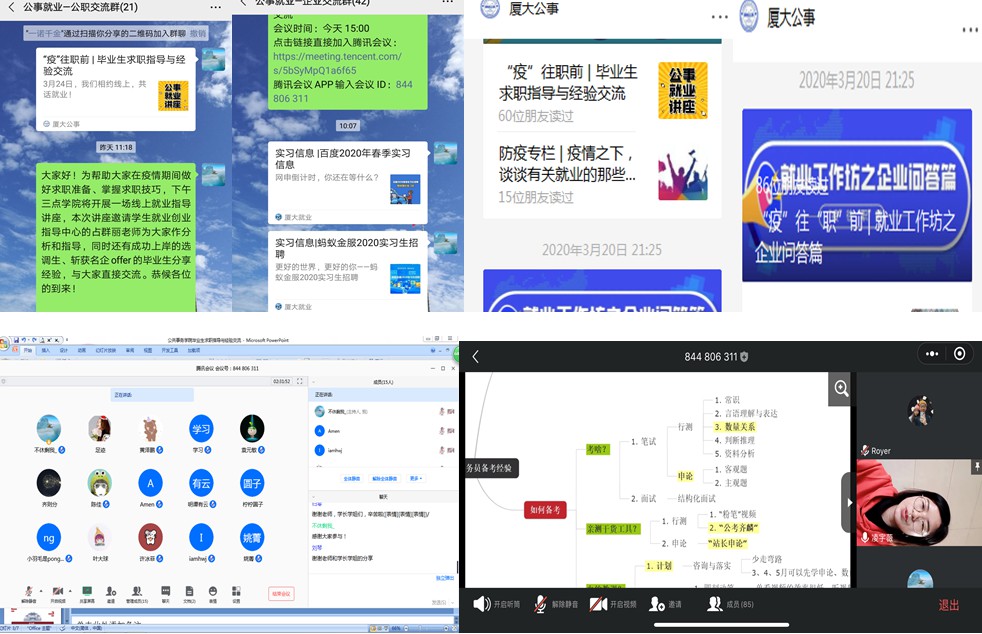The width and height of the screenshot is (982, 634).
Task: Collapse the video sidebar with arrow handle
Action: tap(849, 502)
